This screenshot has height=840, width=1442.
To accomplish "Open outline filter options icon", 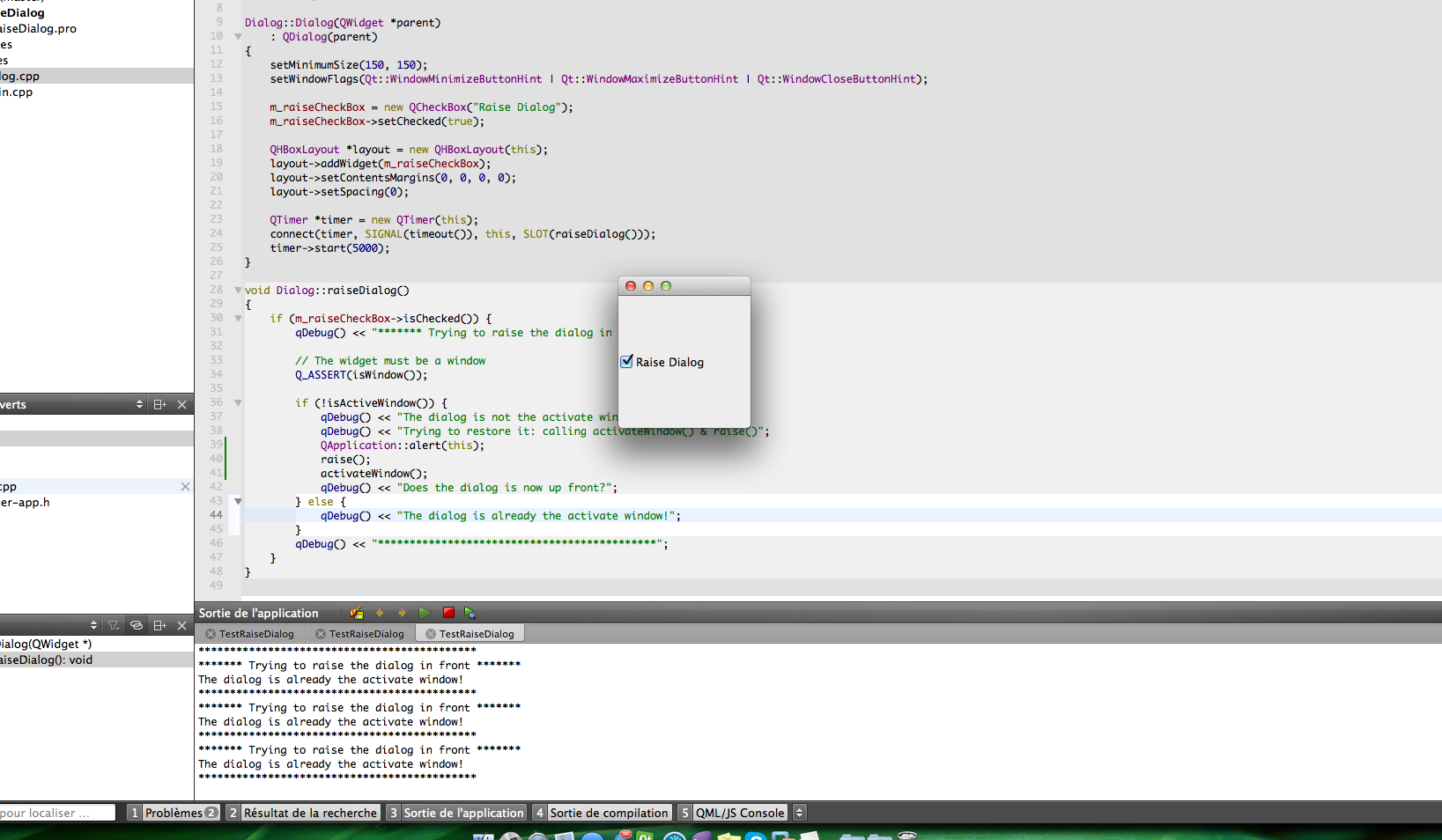I will 114,625.
